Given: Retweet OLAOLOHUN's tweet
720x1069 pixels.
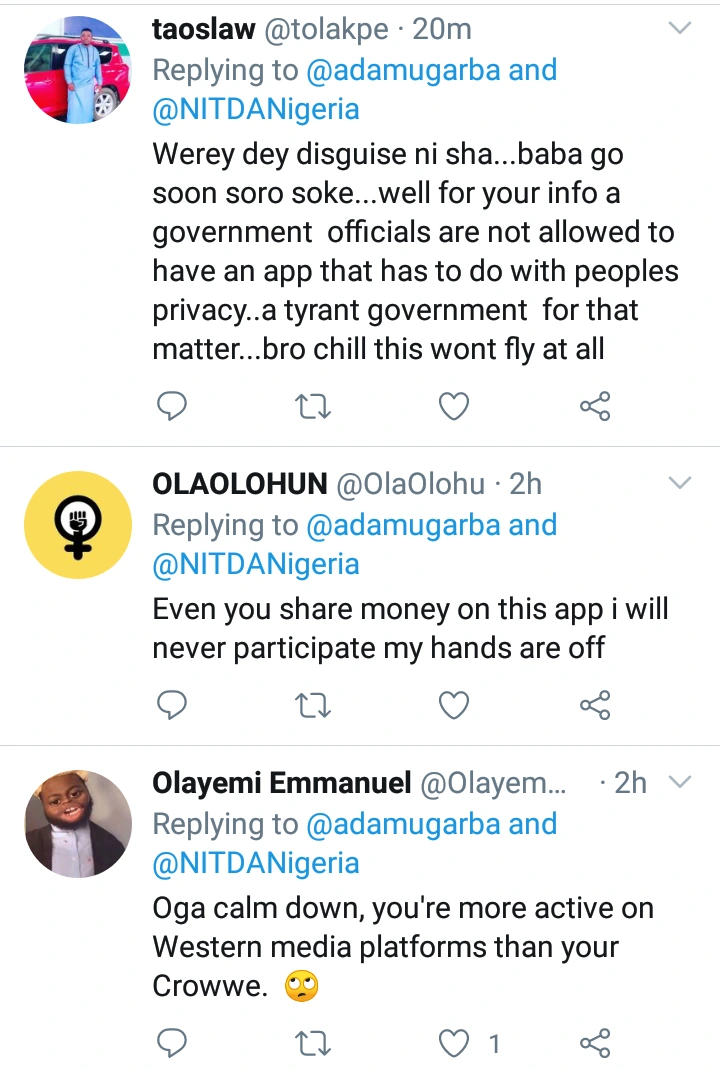Looking at the screenshot, I should point(313,705).
